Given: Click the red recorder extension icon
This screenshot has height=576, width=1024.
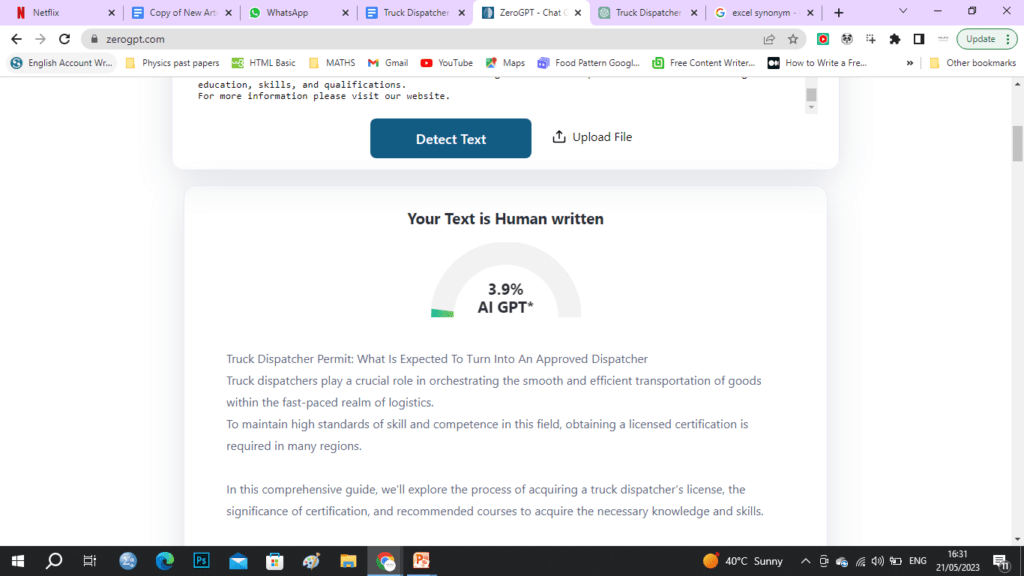Looking at the screenshot, I should click(x=823, y=39).
